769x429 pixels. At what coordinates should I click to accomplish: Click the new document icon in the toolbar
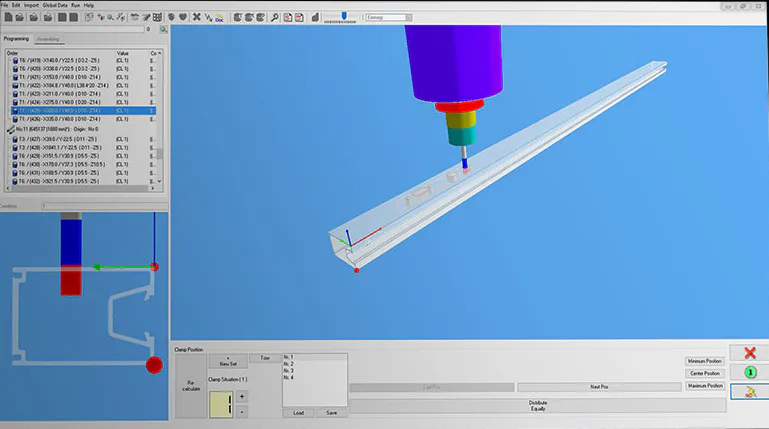(x=8, y=17)
